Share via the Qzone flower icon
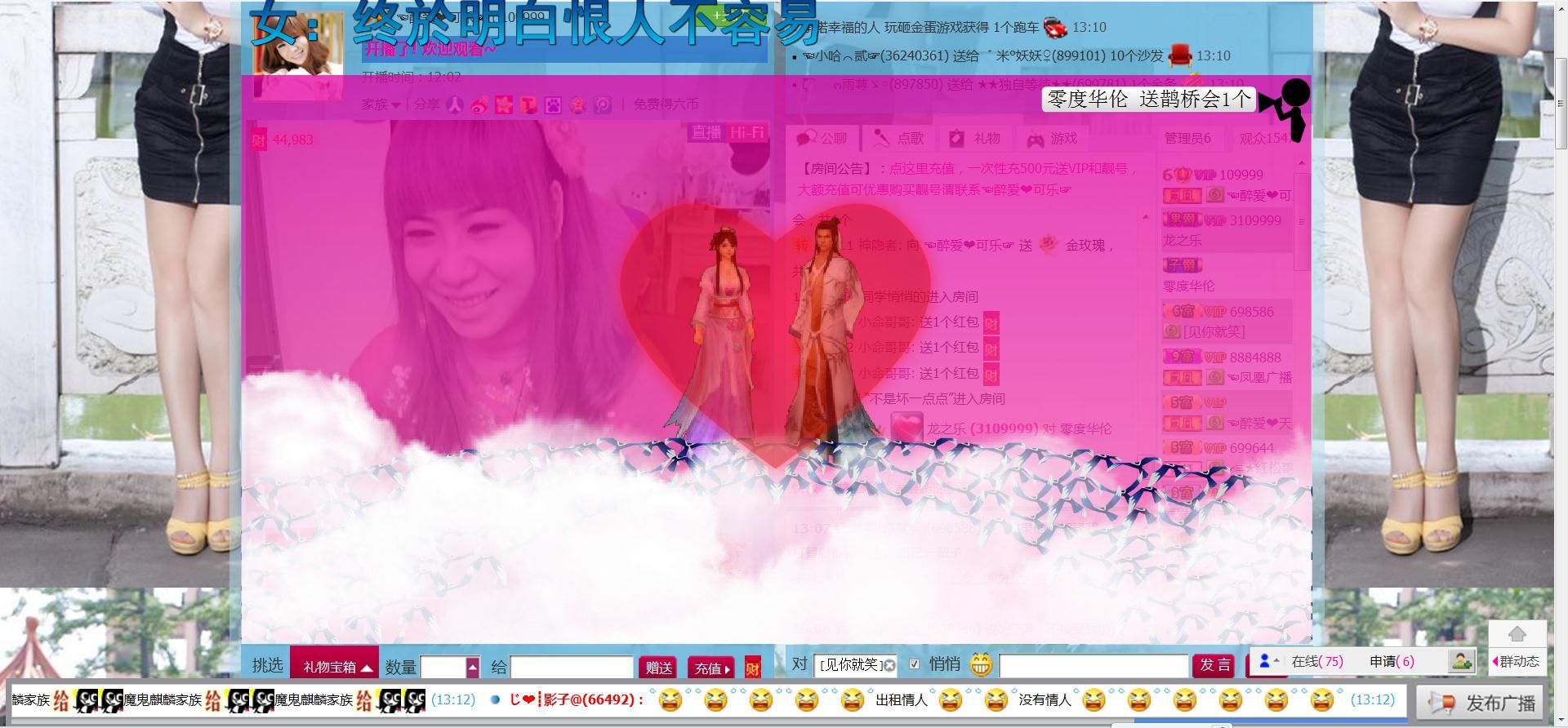Viewport: 1568px width, 728px height. coord(504,104)
